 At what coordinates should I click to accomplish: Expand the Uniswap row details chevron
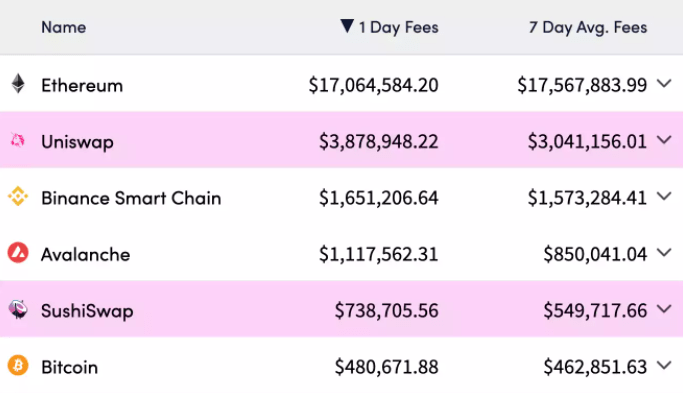[664, 140]
